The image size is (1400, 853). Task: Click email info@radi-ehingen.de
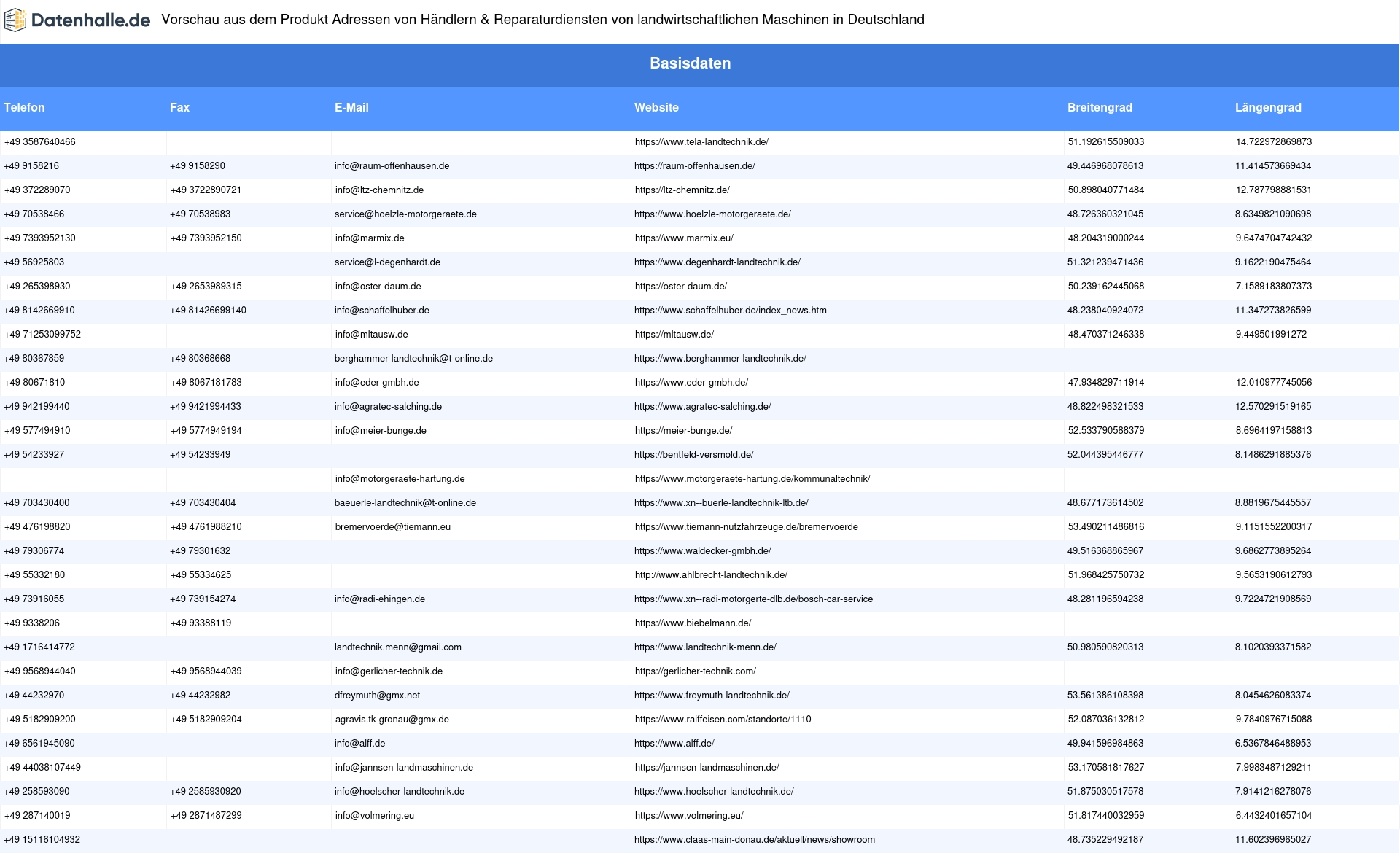[380, 599]
